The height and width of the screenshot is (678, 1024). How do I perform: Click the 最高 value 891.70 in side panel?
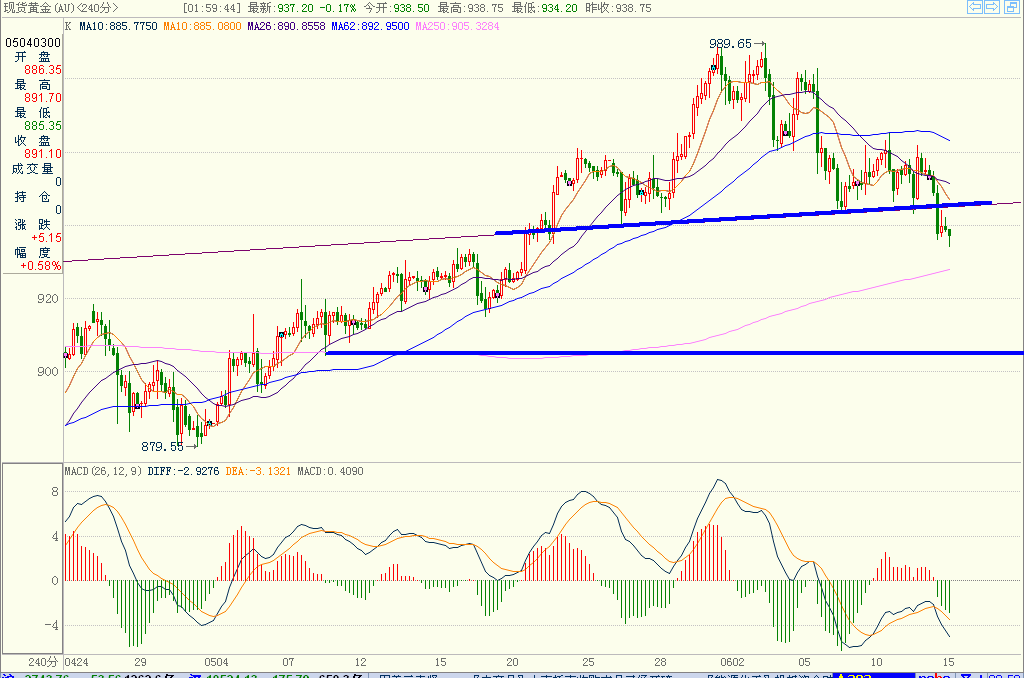(x=43, y=98)
